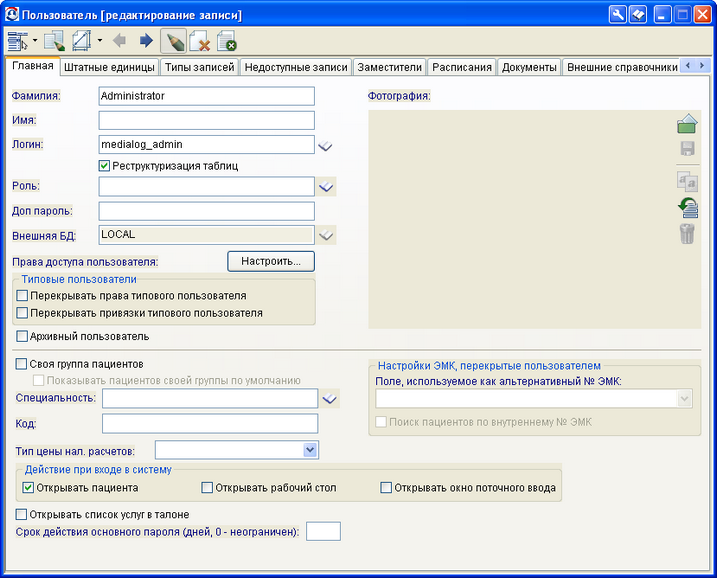Enable Своя группа пациентов checkbox
This screenshot has height=578, width=717.
click(21, 364)
